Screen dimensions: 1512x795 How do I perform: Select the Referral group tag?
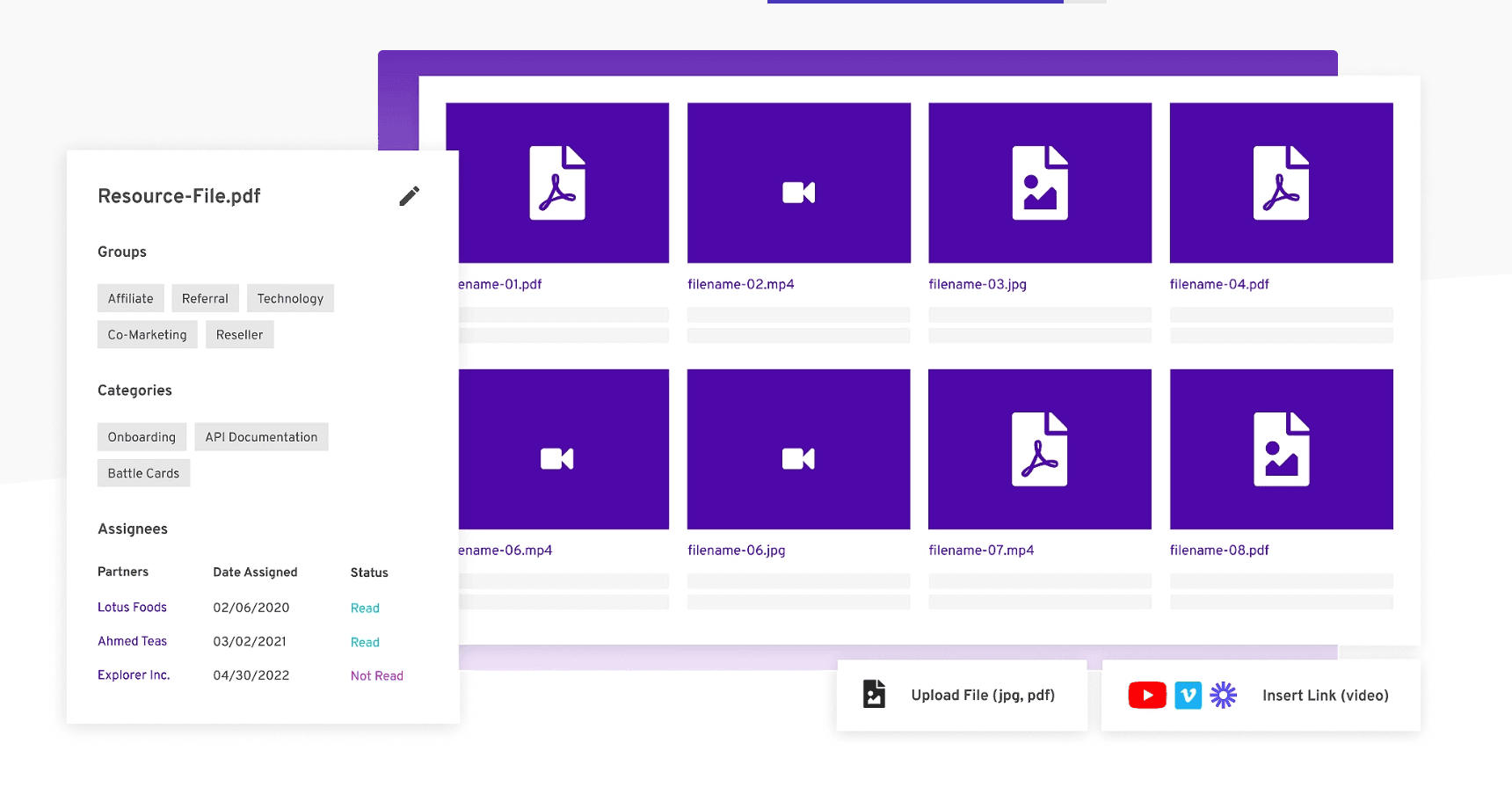[x=205, y=298]
